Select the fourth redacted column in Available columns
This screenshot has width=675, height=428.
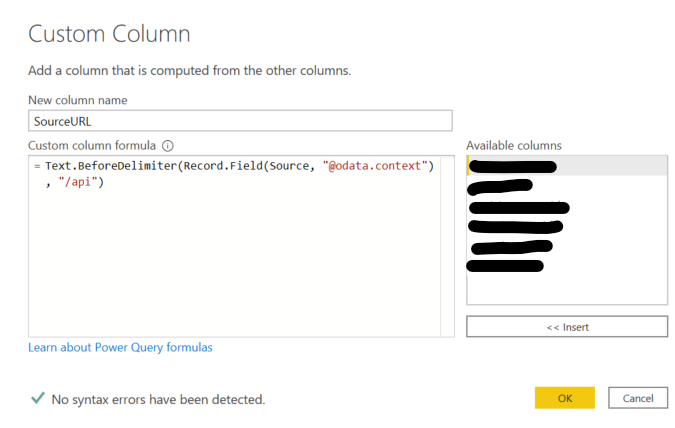(515, 227)
